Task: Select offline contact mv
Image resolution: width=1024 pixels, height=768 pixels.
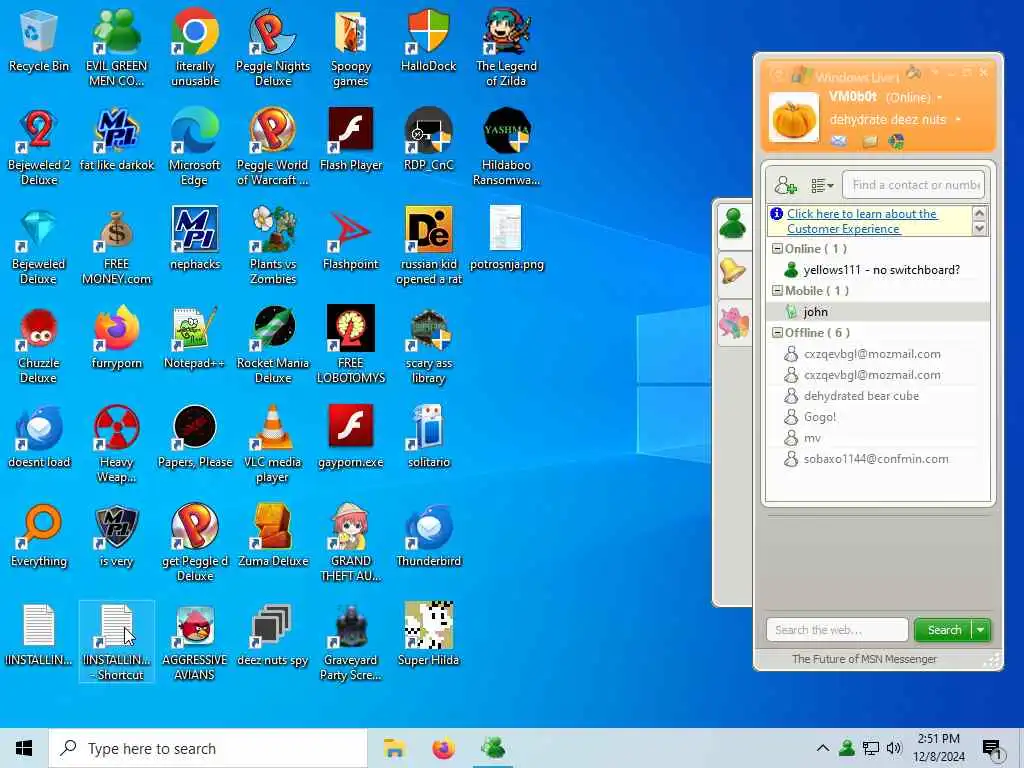Action: 877,438
